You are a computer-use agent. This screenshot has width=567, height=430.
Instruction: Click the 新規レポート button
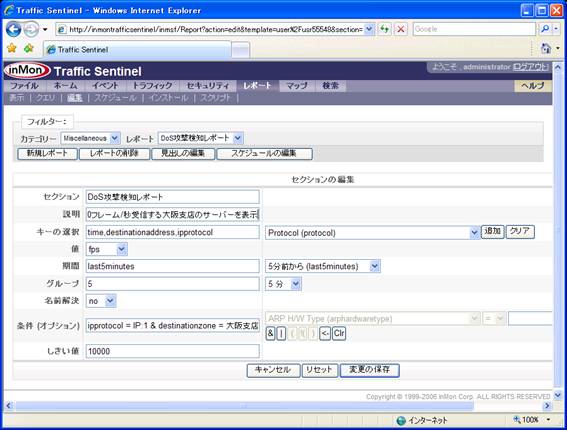pyautogui.click(x=47, y=153)
